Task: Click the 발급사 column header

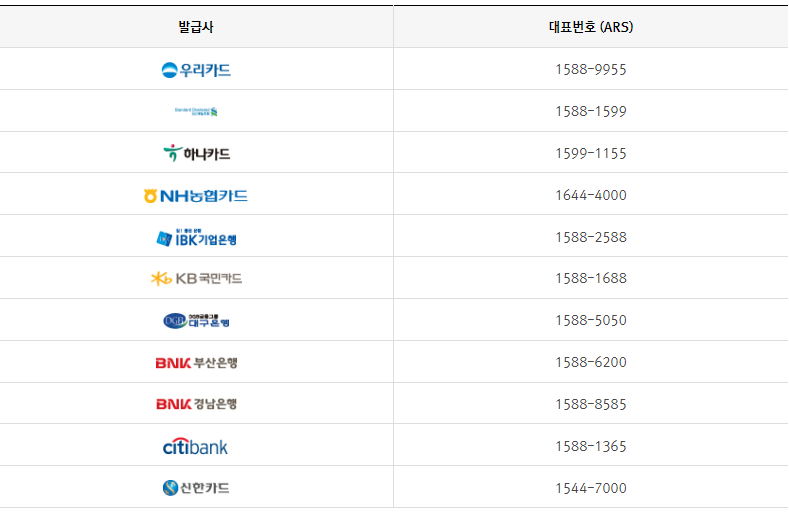Action: 196,27
